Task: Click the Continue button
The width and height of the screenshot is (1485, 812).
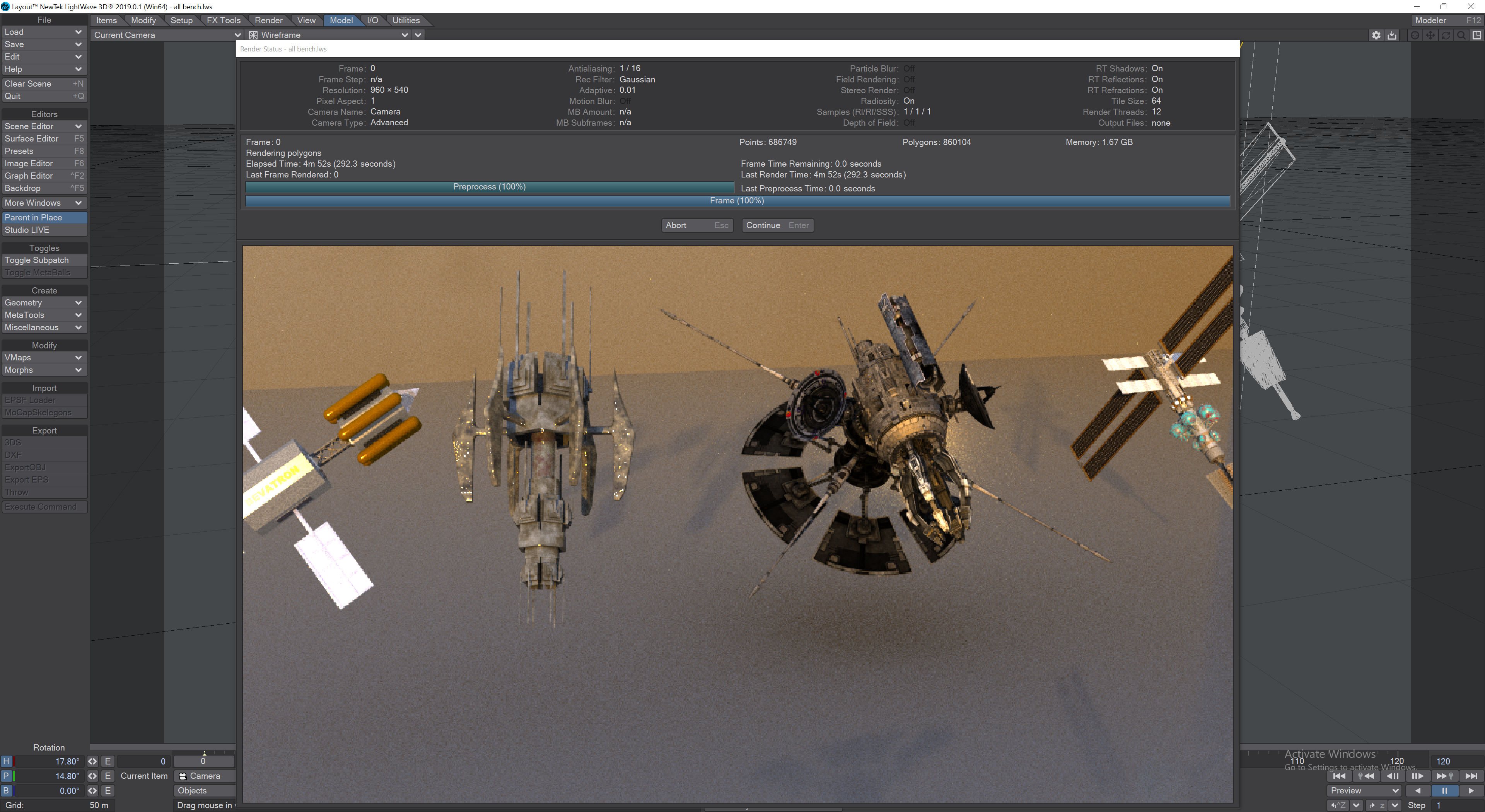Action: point(777,225)
